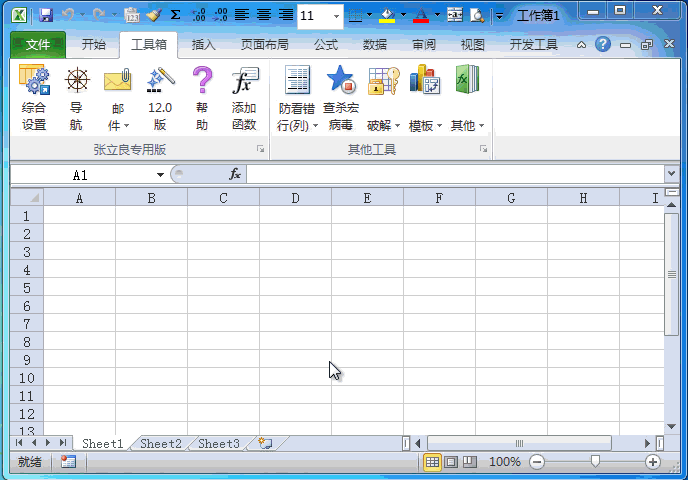Image resolution: width=688 pixels, height=480 pixels.
Task: Click the zoom slider handle
Action: pyautogui.click(x=595, y=462)
